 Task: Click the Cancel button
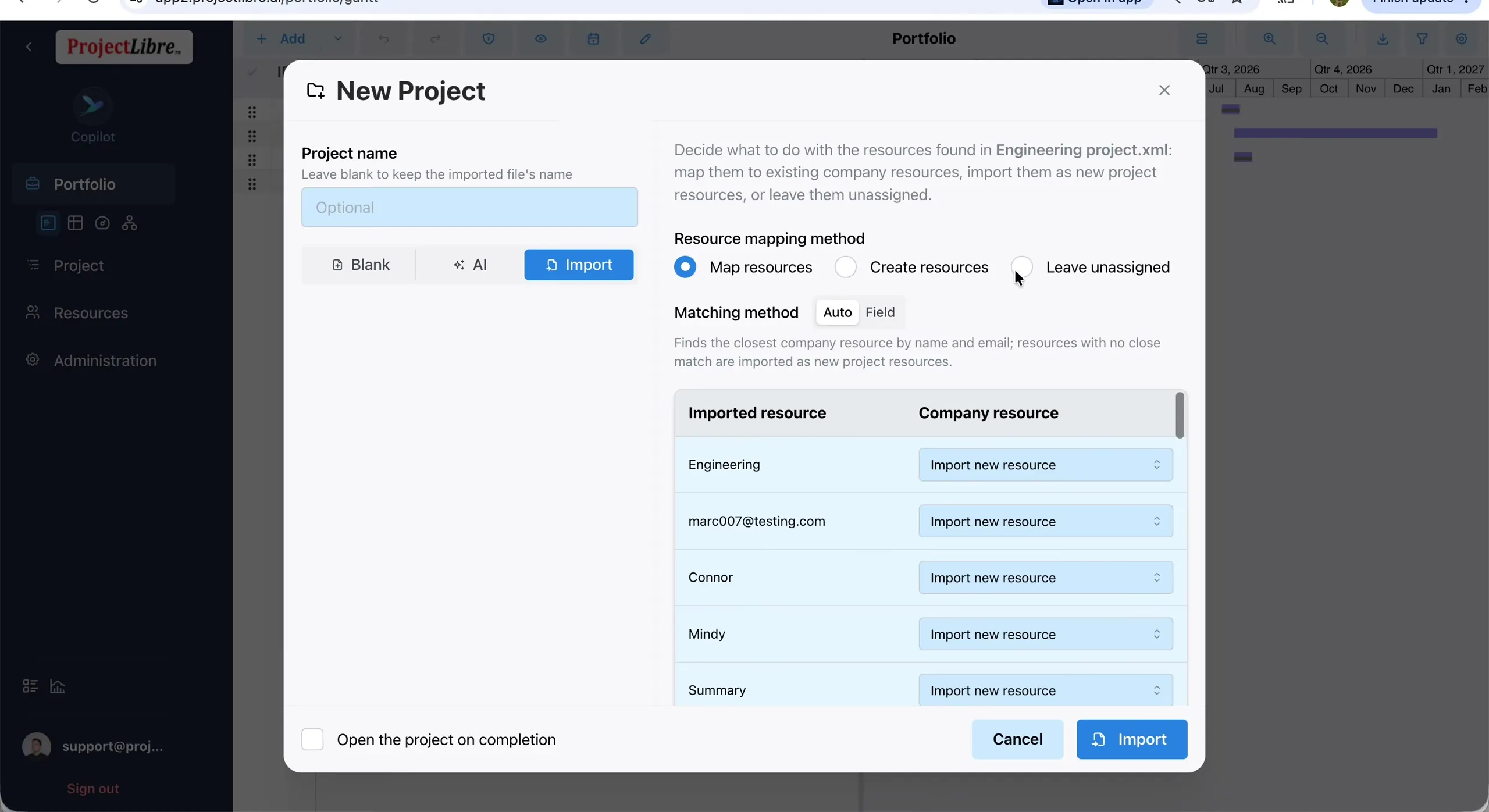point(1017,739)
